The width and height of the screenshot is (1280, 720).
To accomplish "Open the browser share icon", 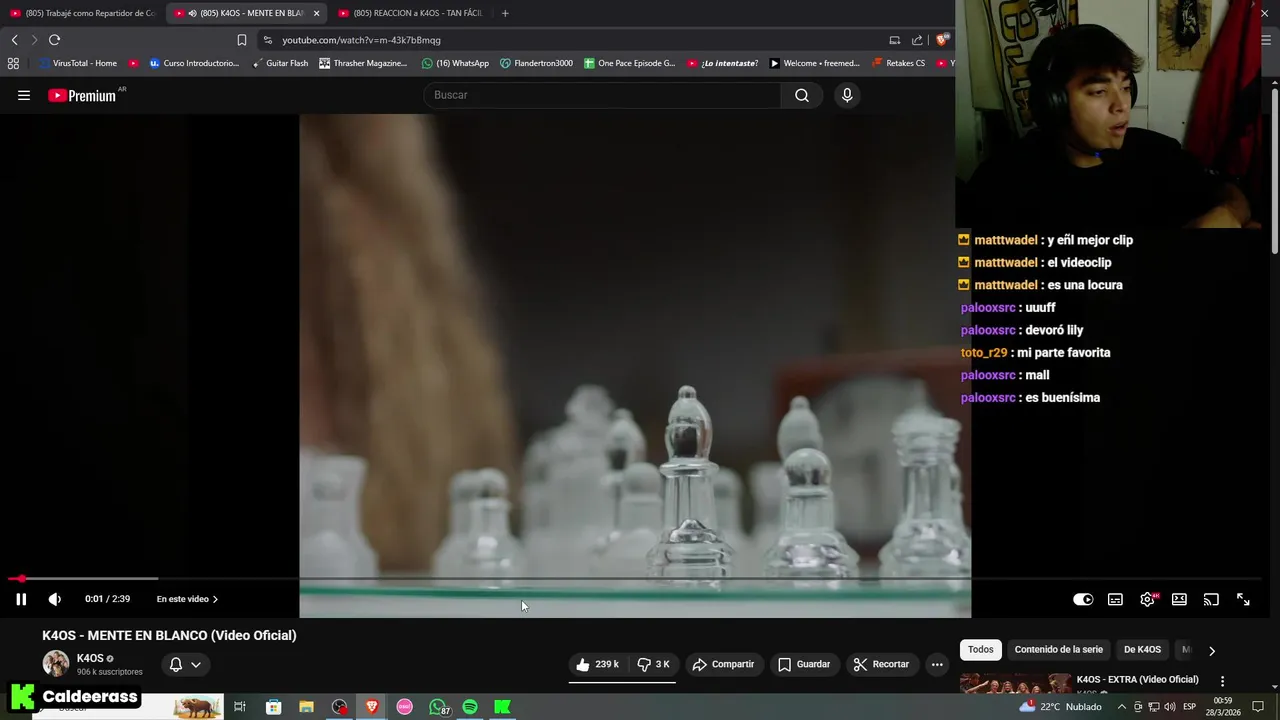I will tap(917, 40).
